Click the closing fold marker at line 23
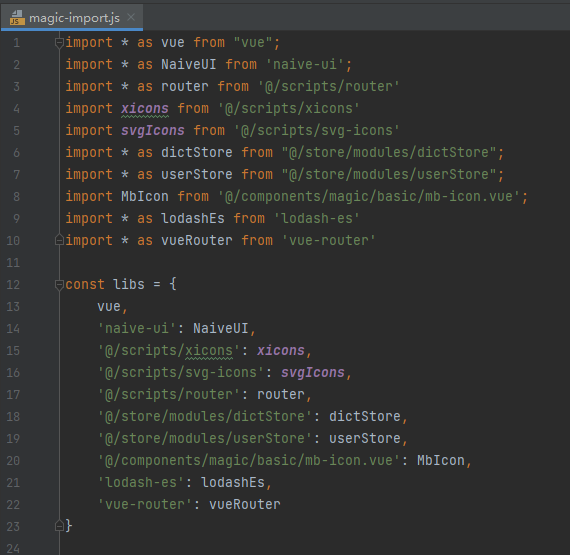 (x=59, y=526)
